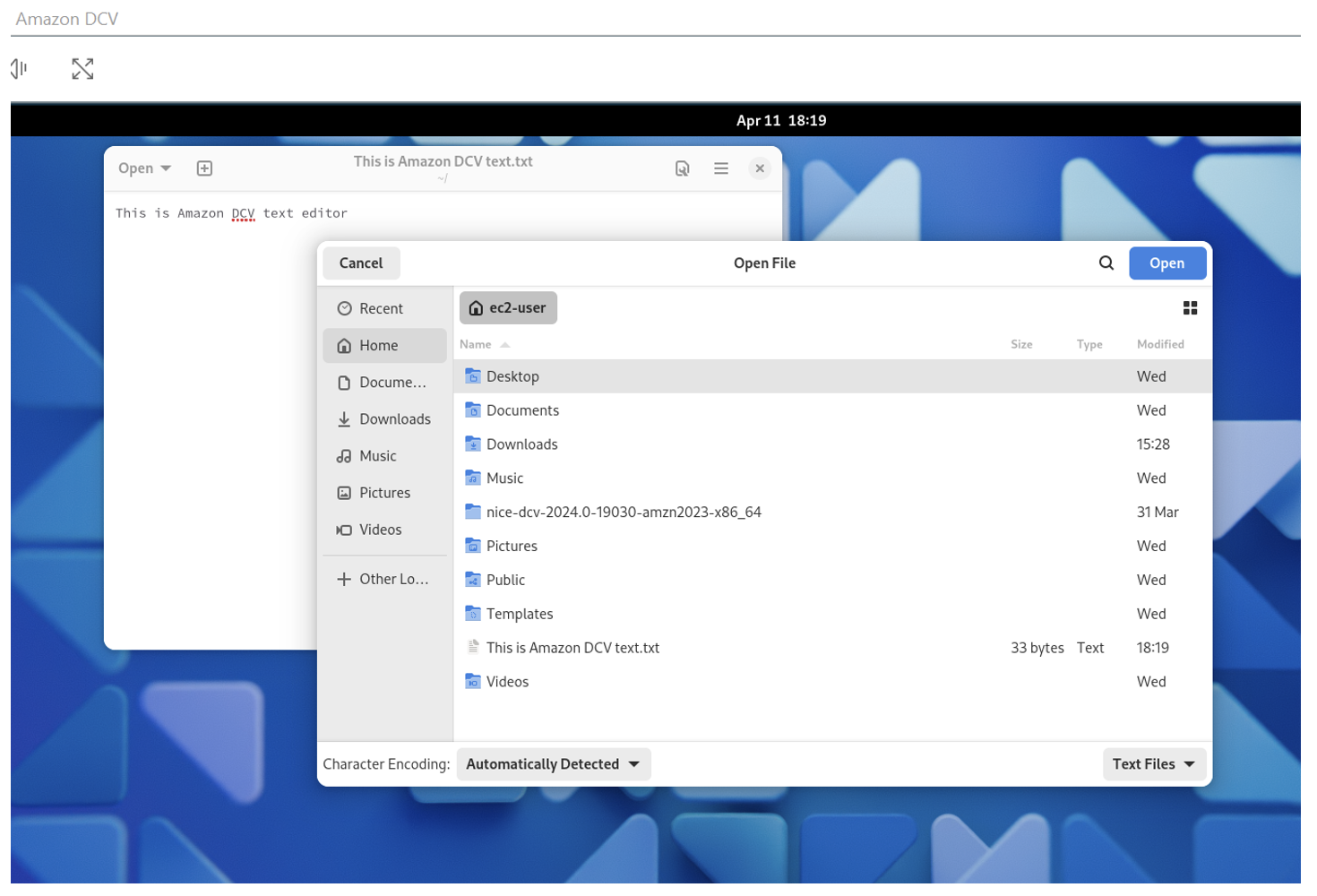Open the search icon in Open File dialog
Screen dimensions: 1317x896
coord(1106,263)
